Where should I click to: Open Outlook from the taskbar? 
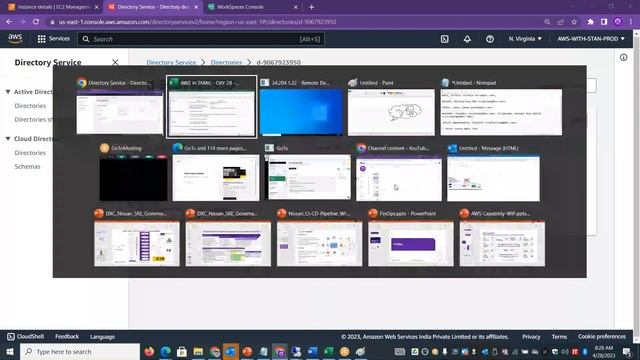coord(231,351)
